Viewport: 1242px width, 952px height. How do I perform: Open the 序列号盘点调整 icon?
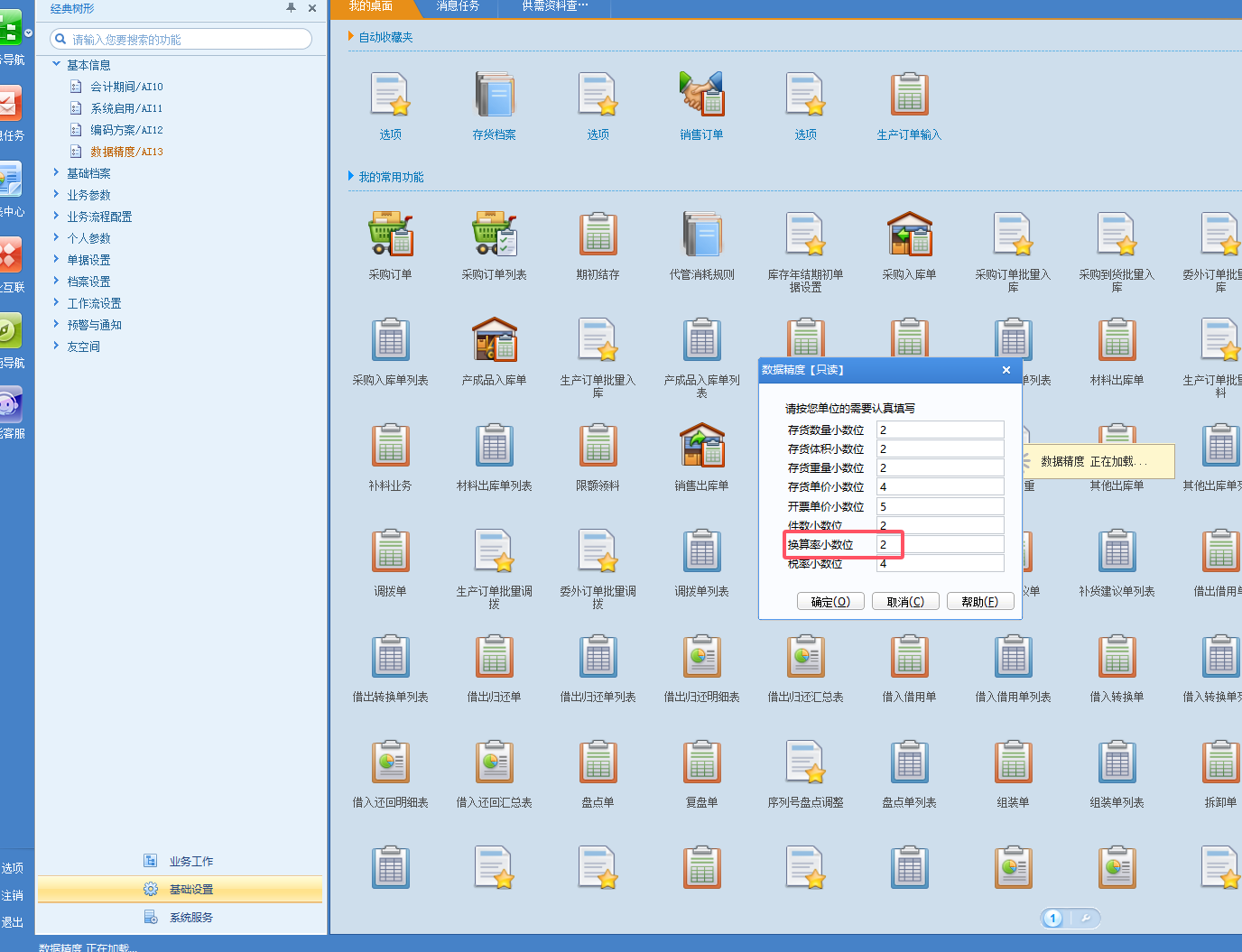805,763
